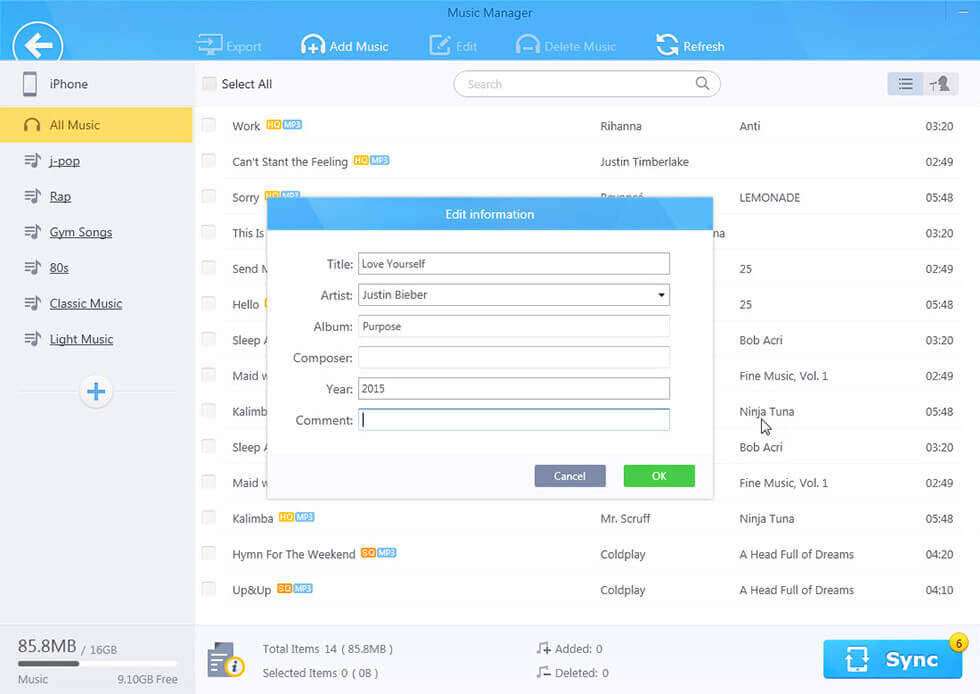
Task: Click the SD badge on Hymn For The Weekend
Action: 368,553
